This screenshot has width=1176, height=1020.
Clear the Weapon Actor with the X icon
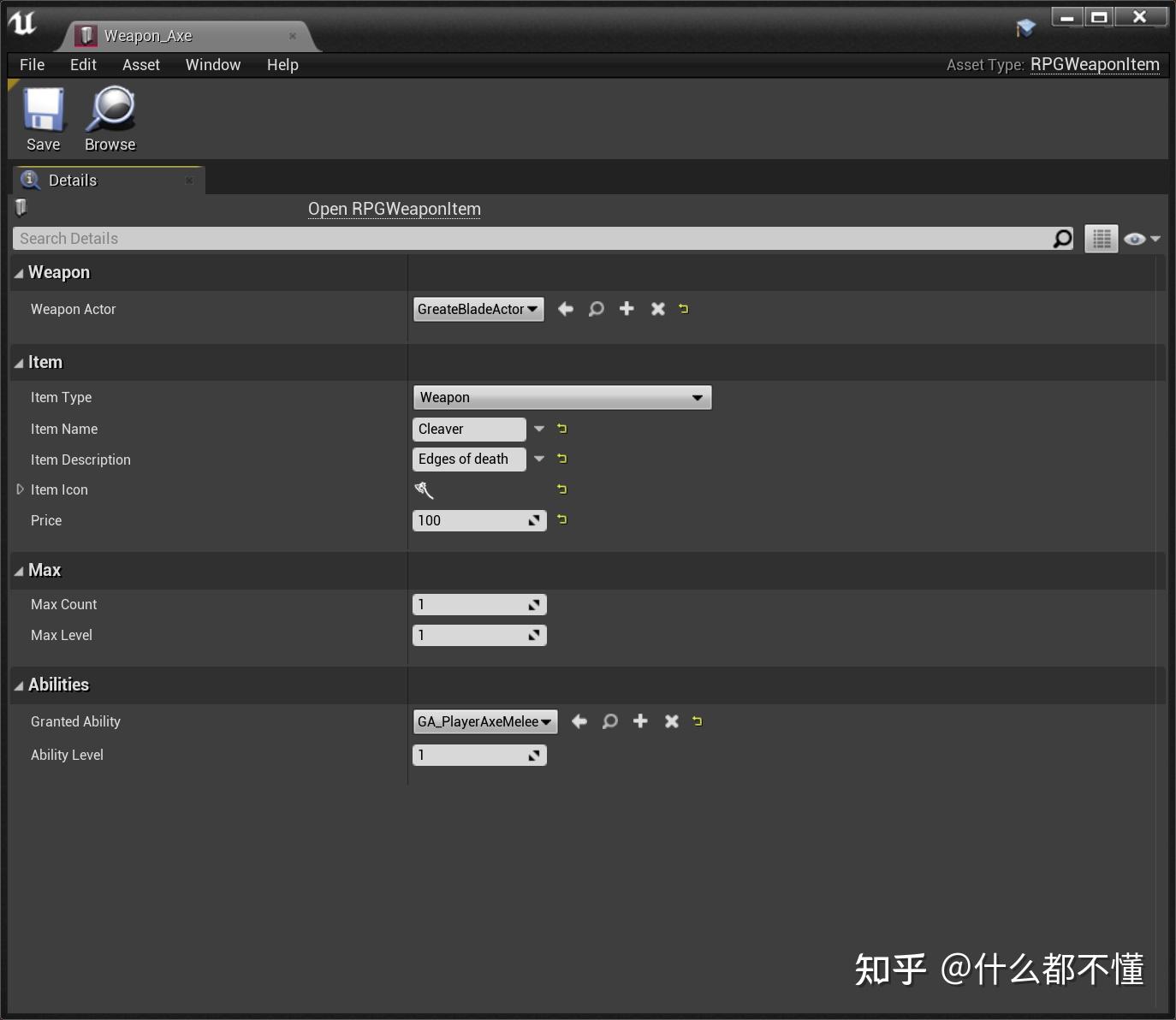click(657, 309)
